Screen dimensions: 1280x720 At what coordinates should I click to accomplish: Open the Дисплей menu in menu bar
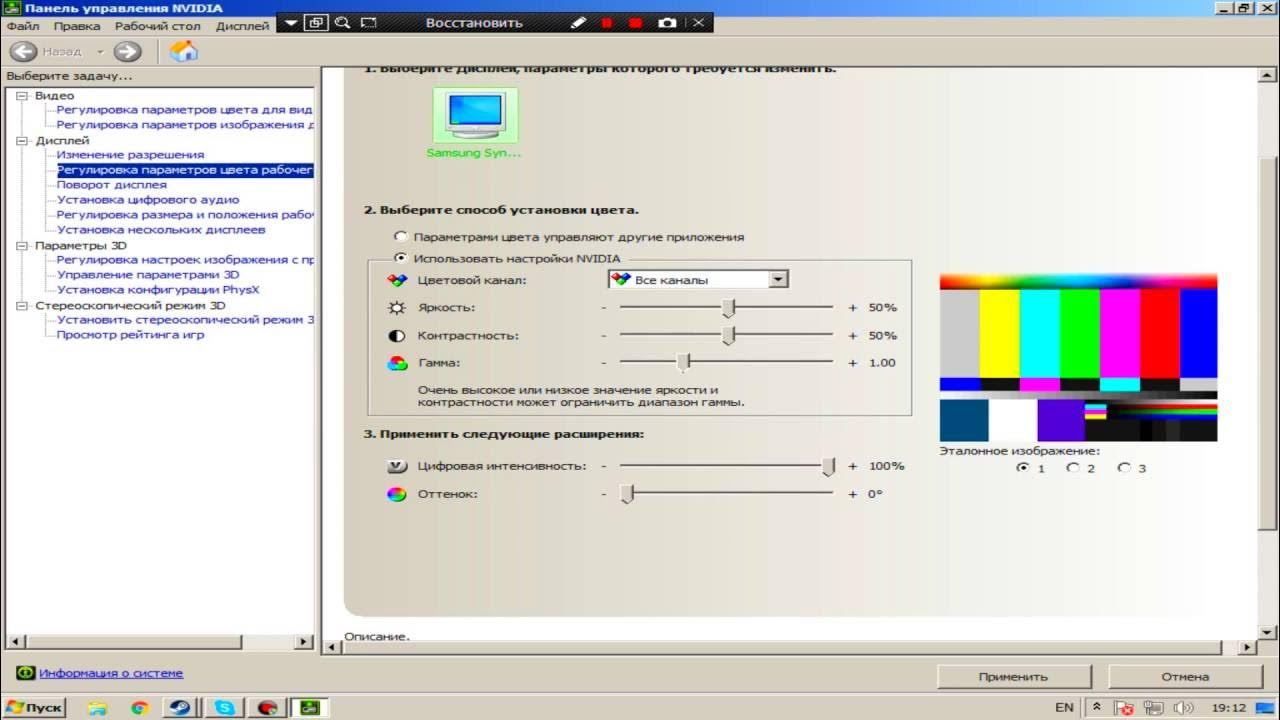tap(242, 26)
